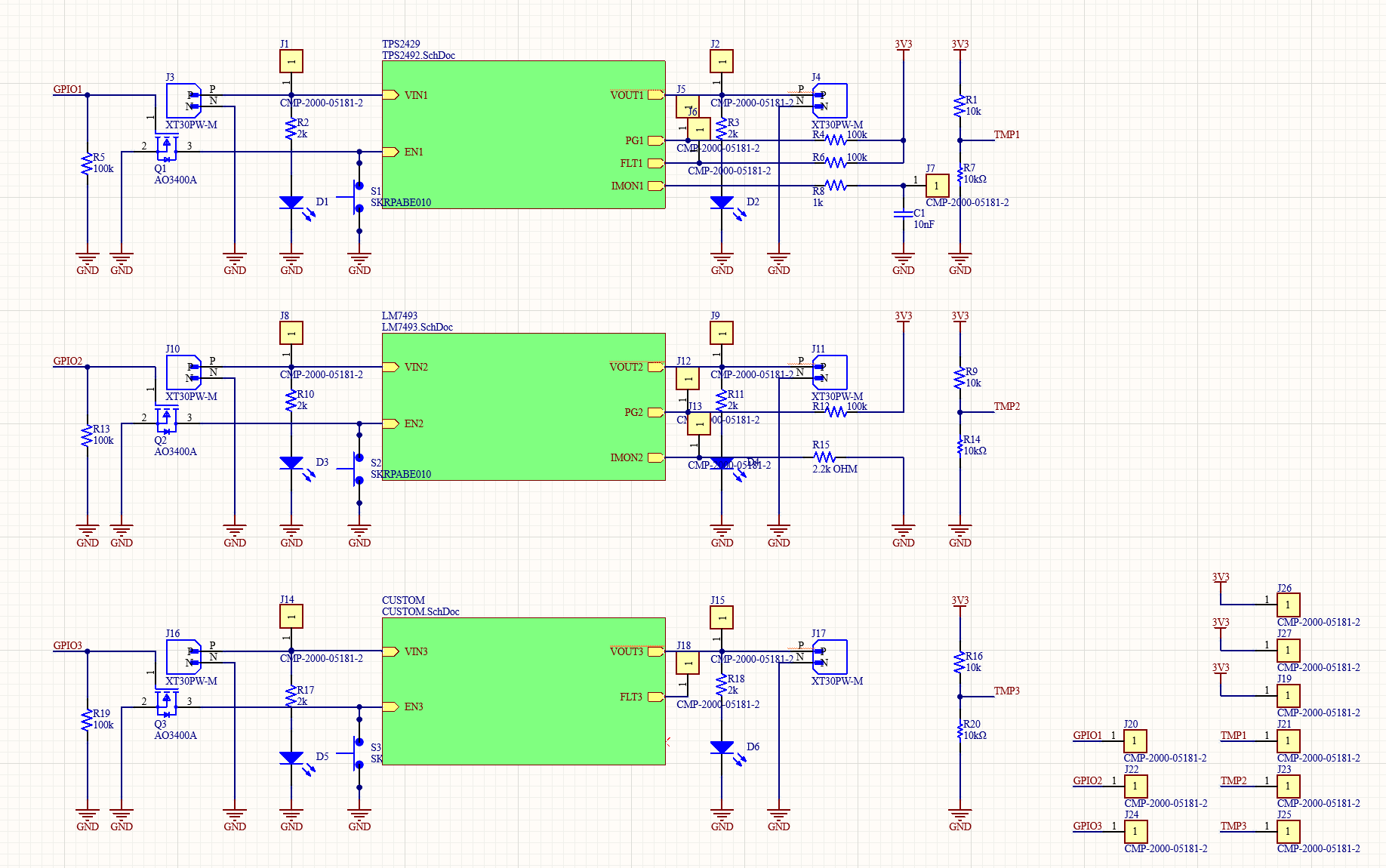Screen dimensions: 1386x868
Task: Click the TMP3 net label by R16
Action: point(1007,691)
